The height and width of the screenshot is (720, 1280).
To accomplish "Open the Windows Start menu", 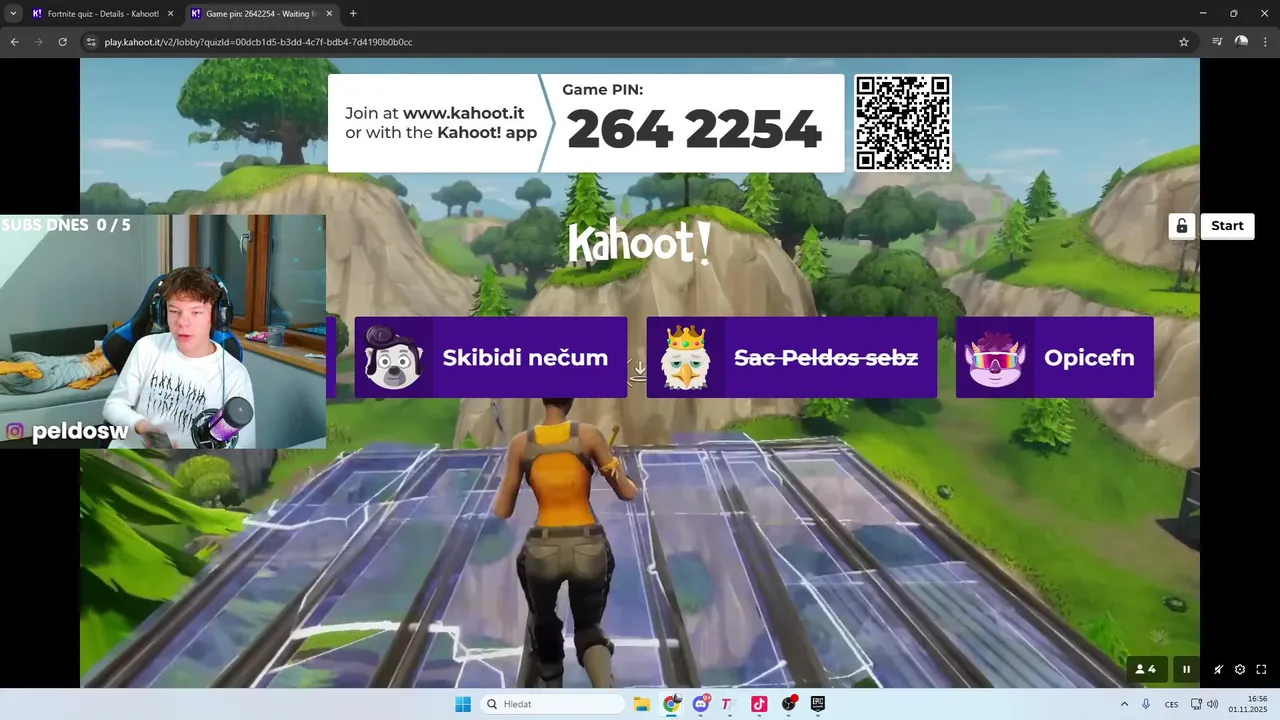I will (x=463, y=704).
